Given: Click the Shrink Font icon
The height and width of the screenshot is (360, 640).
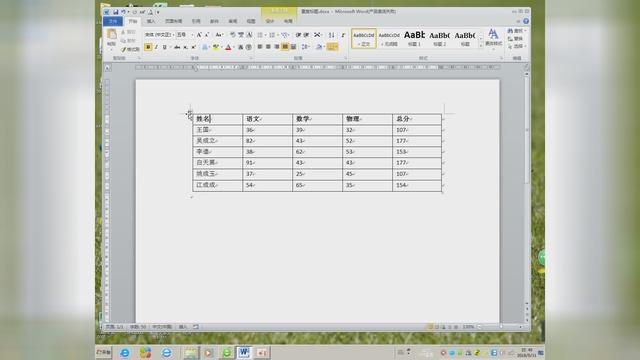Looking at the screenshot, I should 207,35.
